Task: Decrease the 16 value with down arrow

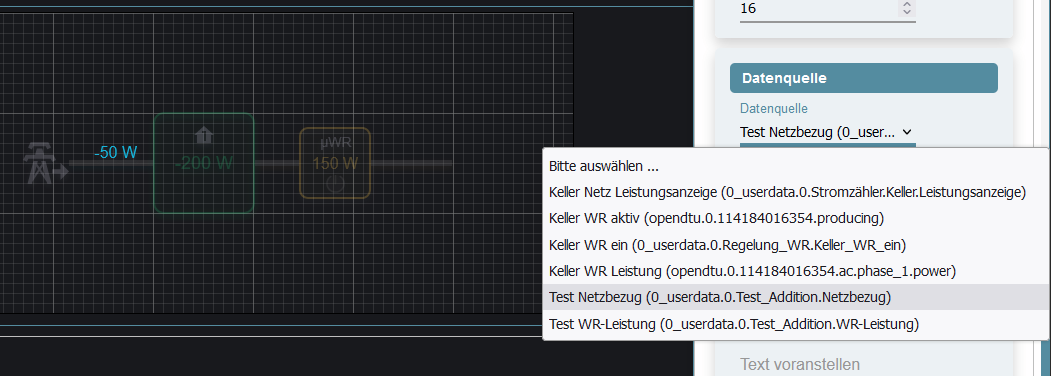Action: (907, 12)
